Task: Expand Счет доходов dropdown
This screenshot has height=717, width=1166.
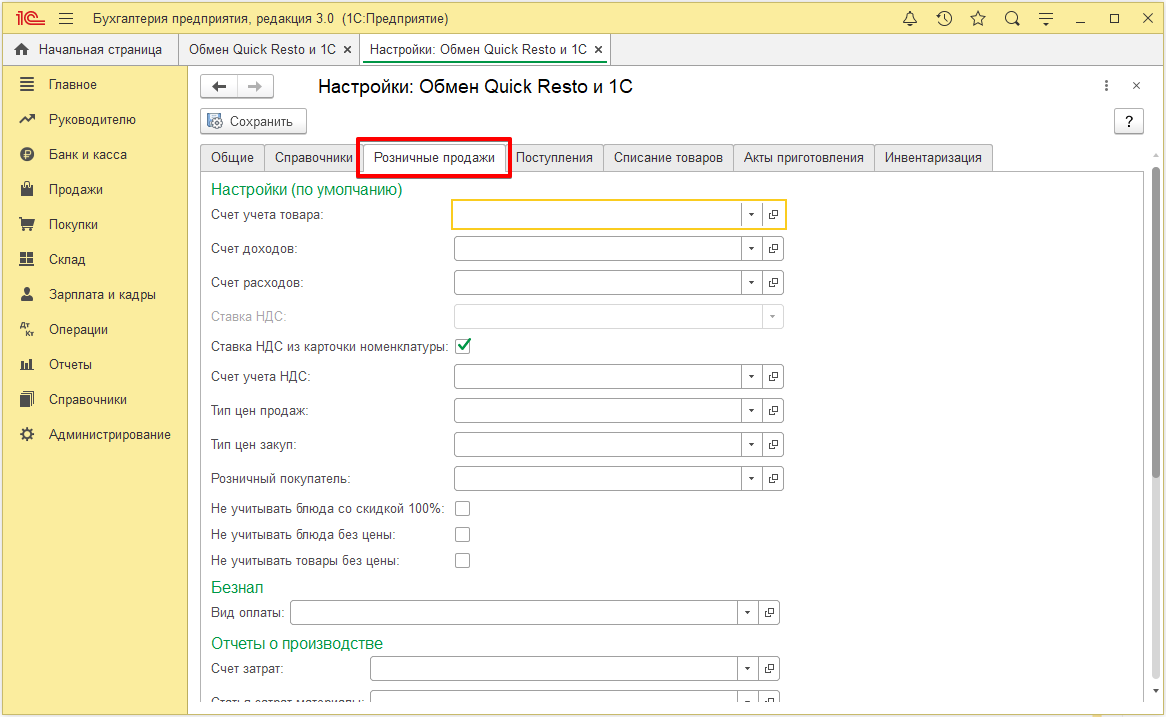Action: click(x=751, y=248)
